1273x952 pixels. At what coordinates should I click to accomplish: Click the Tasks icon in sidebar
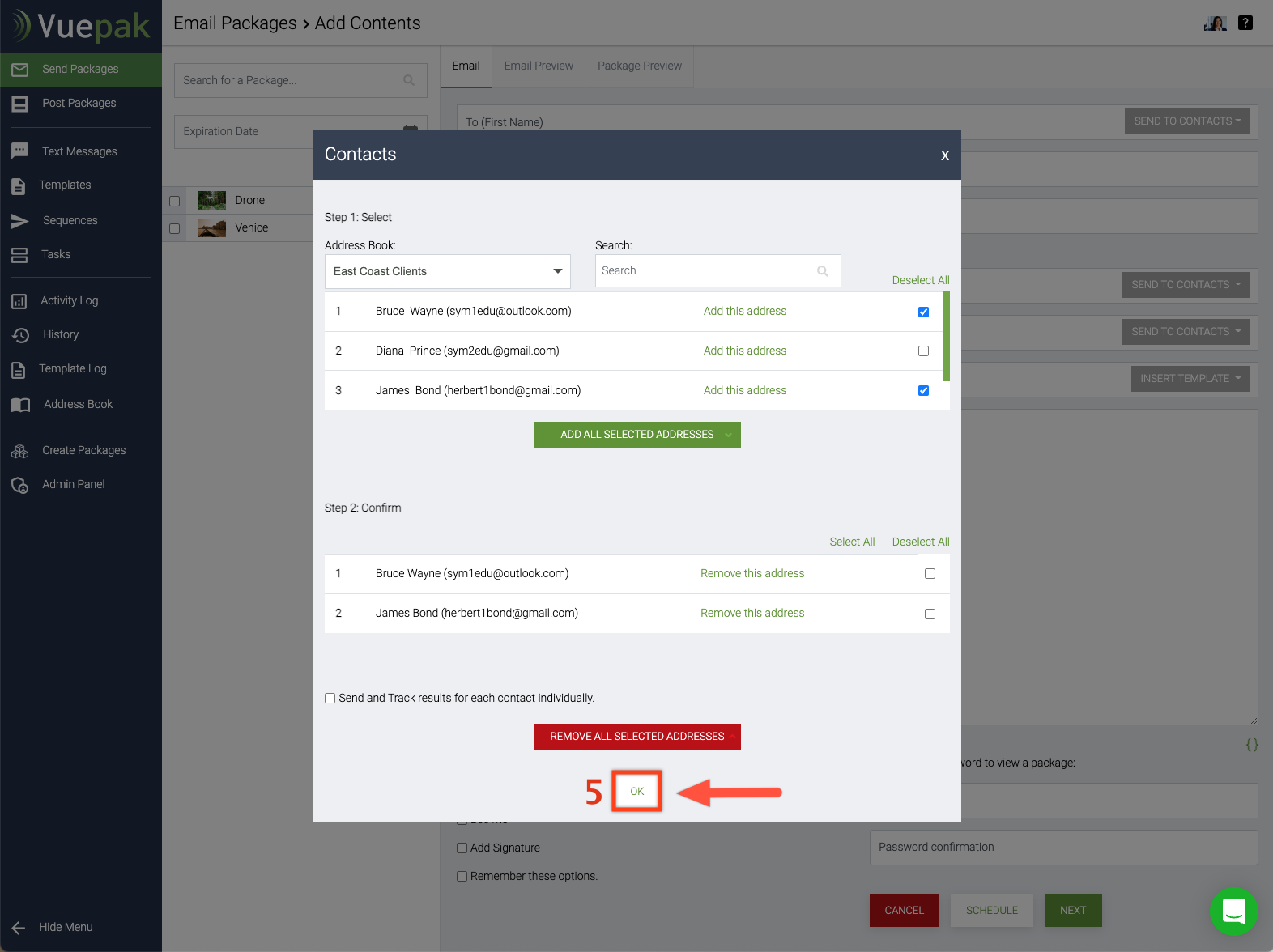tap(19, 255)
